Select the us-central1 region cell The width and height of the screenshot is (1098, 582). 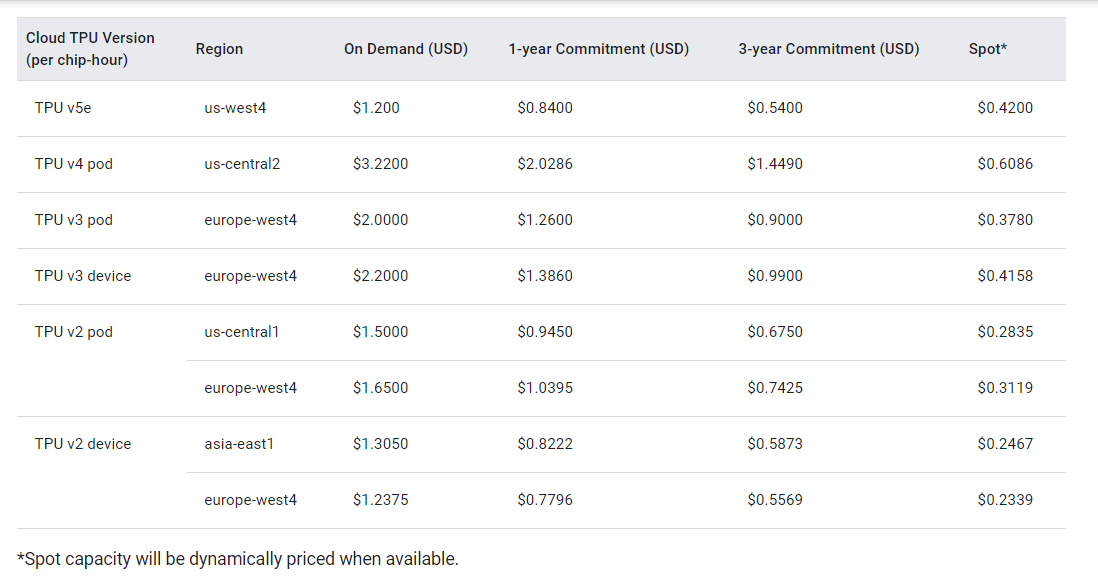click(x=242, y=332)
